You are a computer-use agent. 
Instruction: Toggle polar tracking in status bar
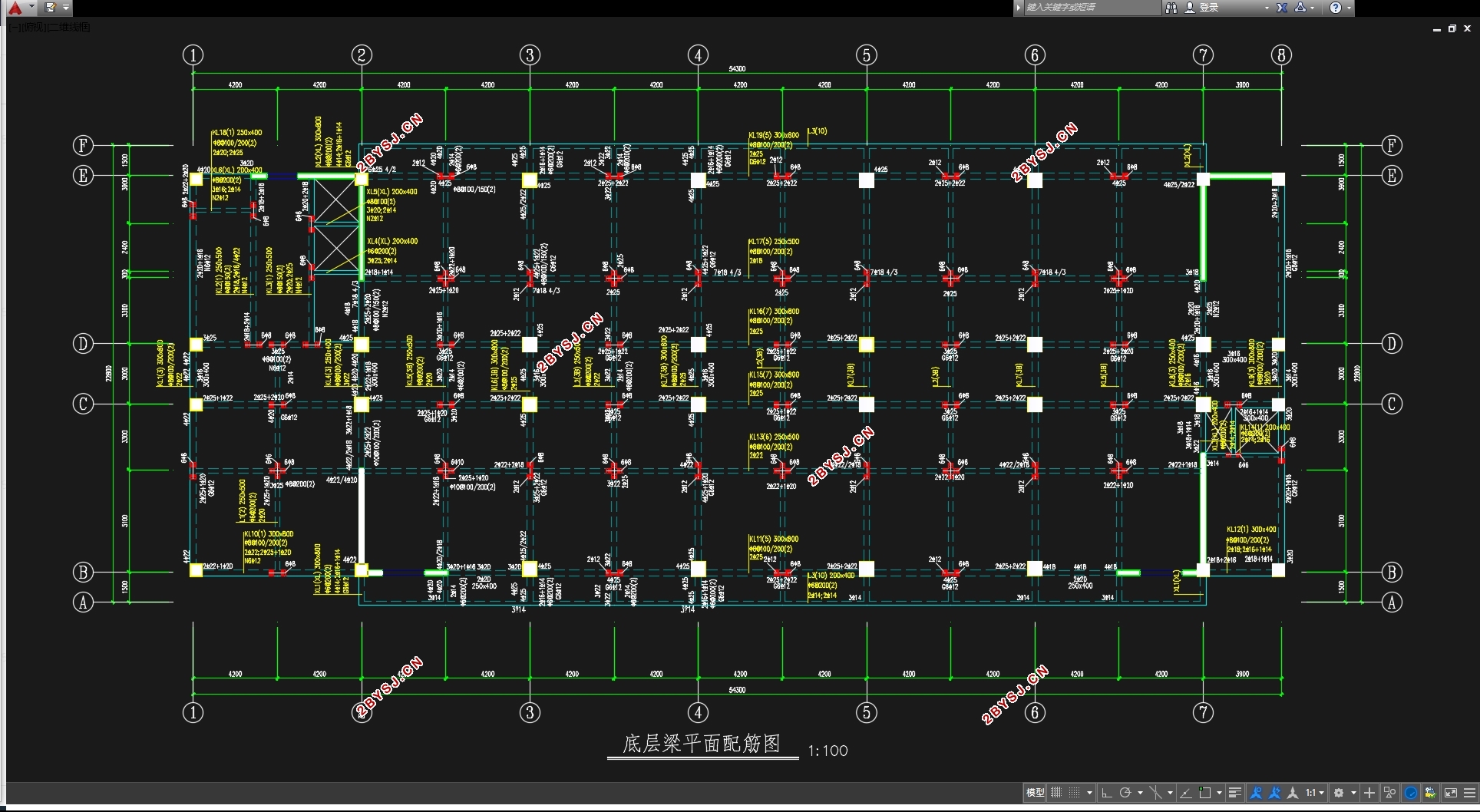1125,793
